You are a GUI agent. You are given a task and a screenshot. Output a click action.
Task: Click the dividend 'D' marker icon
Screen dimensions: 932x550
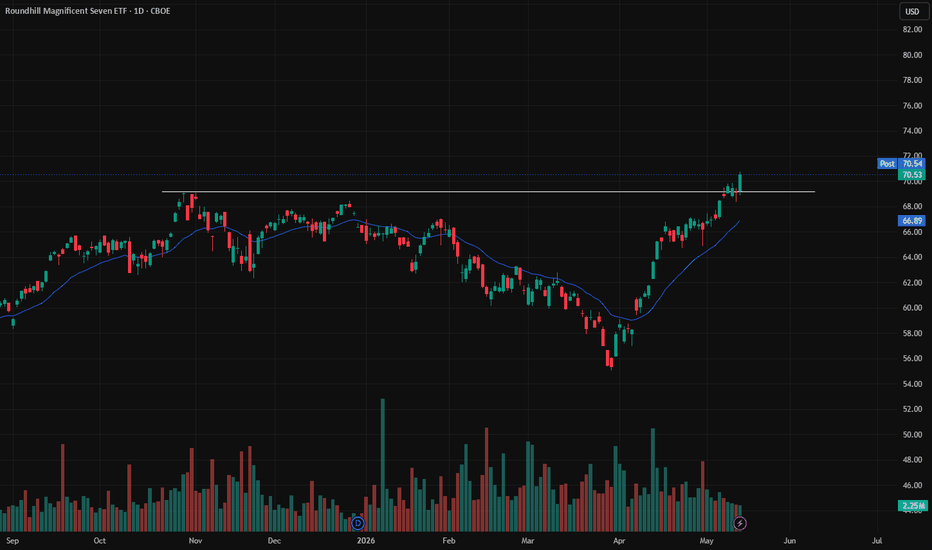point(358,523)
